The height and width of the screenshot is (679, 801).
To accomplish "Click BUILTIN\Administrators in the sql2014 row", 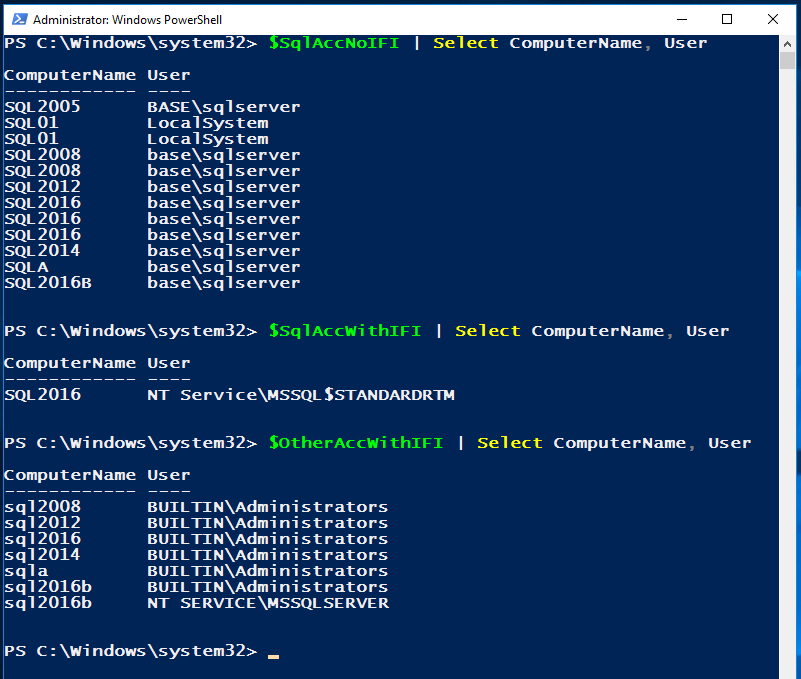I will pyautogui.click(x=268, y=555).
